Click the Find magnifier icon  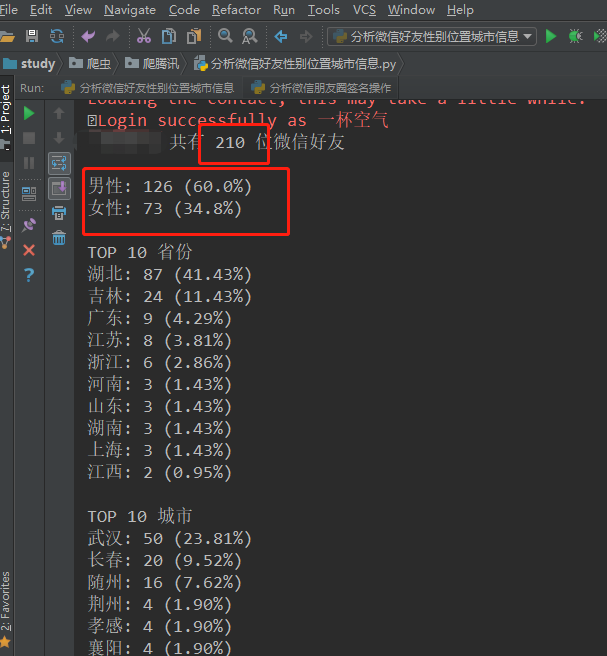pos(225,36)
